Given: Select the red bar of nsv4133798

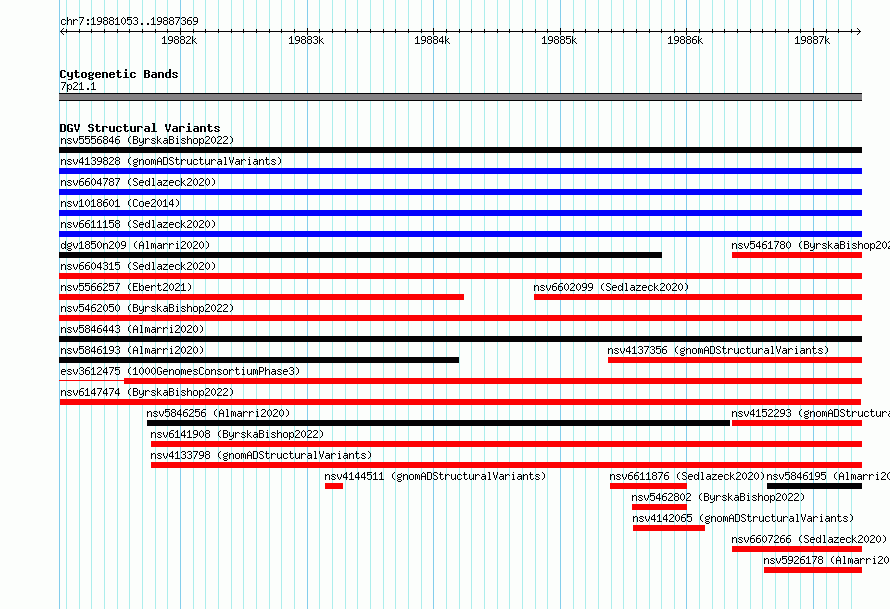Looking at the screenshot, I should [506, 465].
